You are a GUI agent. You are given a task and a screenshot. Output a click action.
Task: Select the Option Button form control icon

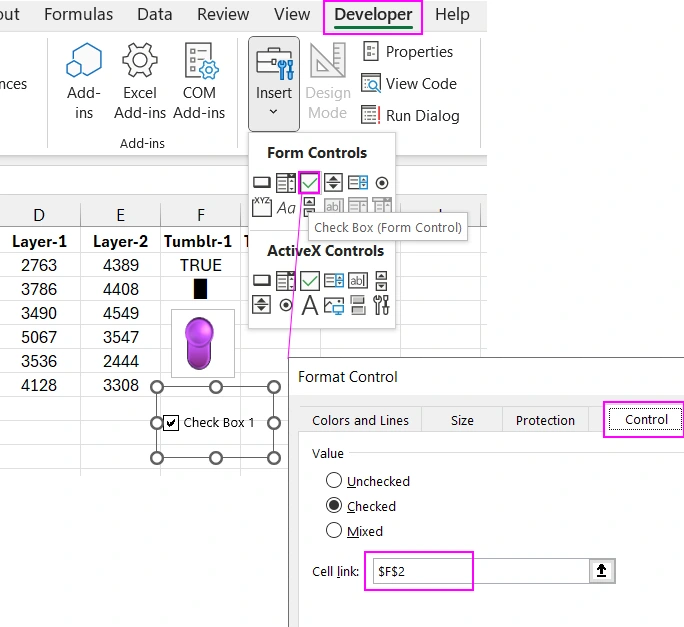point(382,183)
